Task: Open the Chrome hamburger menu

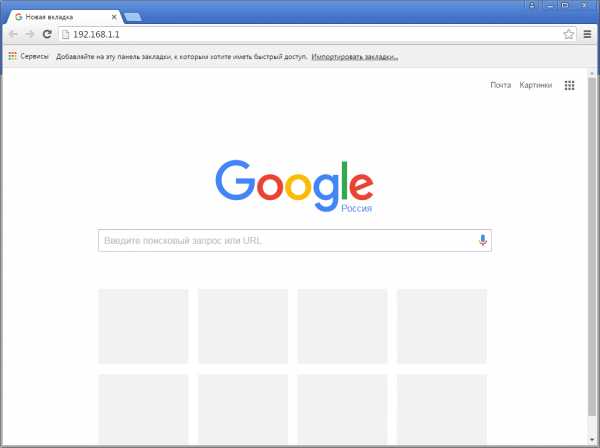Action: click(x=587, y=34)
